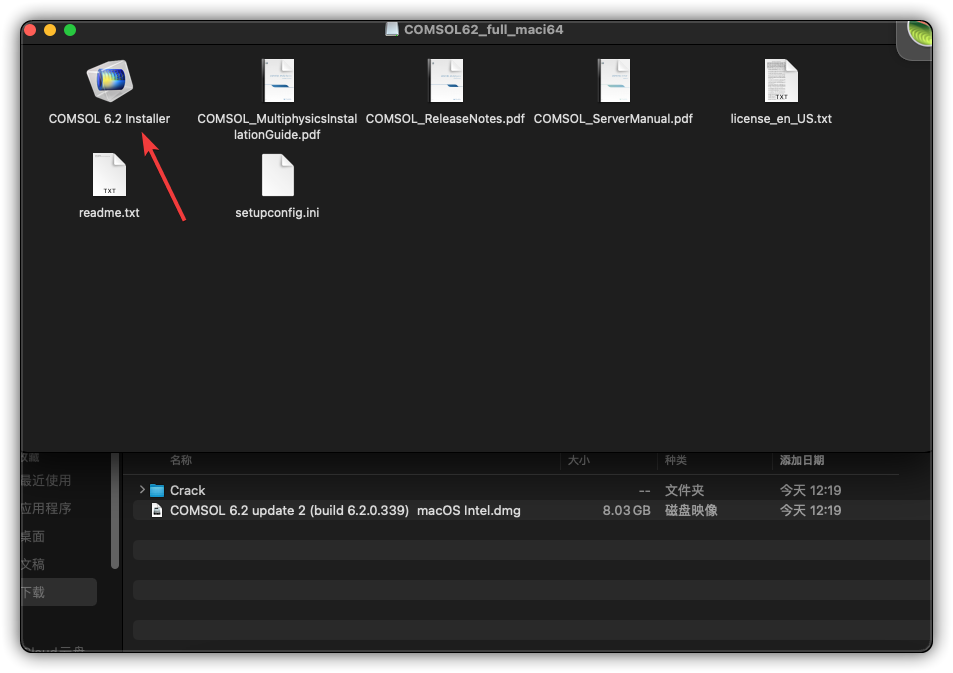Image resolution: width=953 pixels, height=673 pixels.
Task: Click the 文件夹 kind cell
Action: pyautogui.click(x=684, y=490)
